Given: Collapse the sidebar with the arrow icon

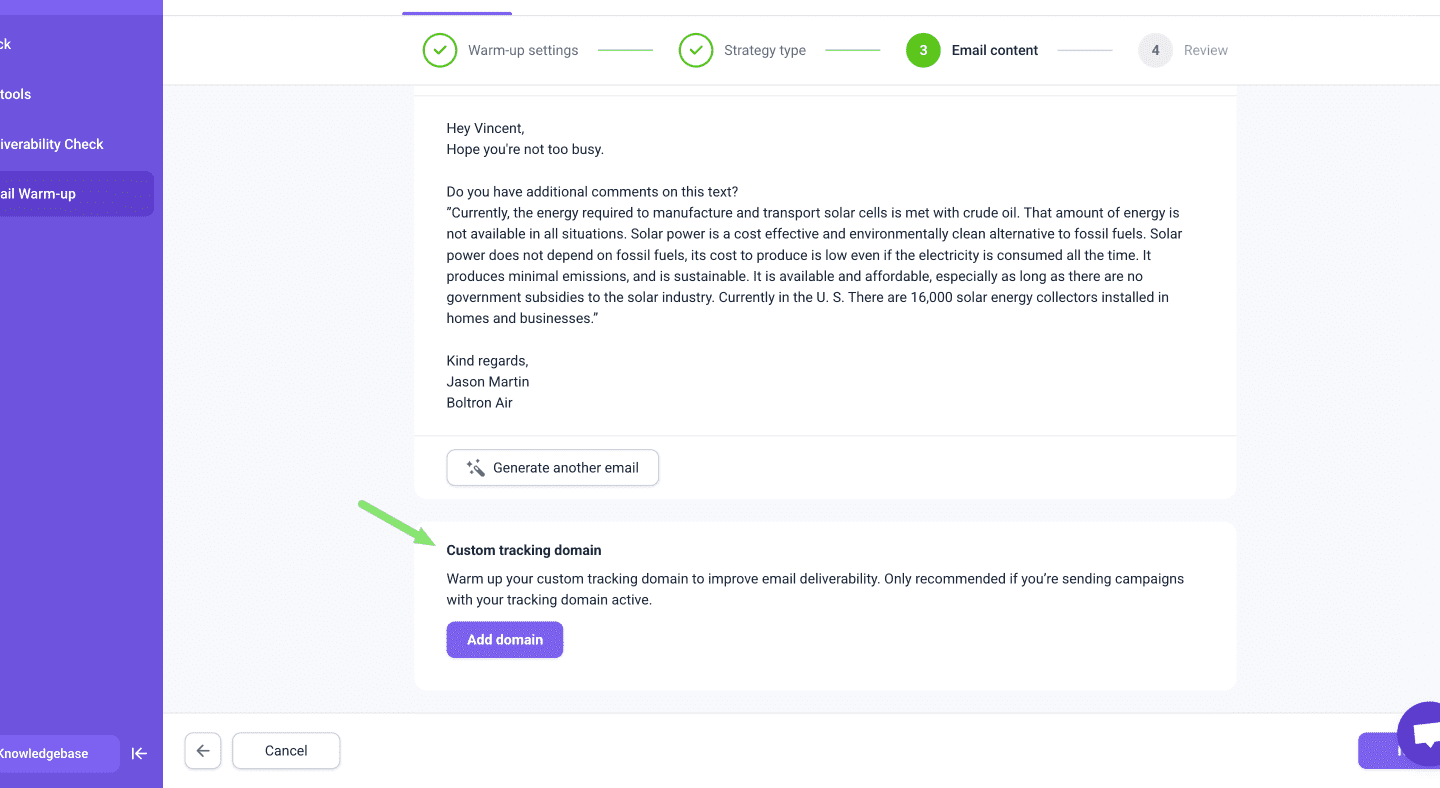Looking at the screenshot, I should click(140, 754).
